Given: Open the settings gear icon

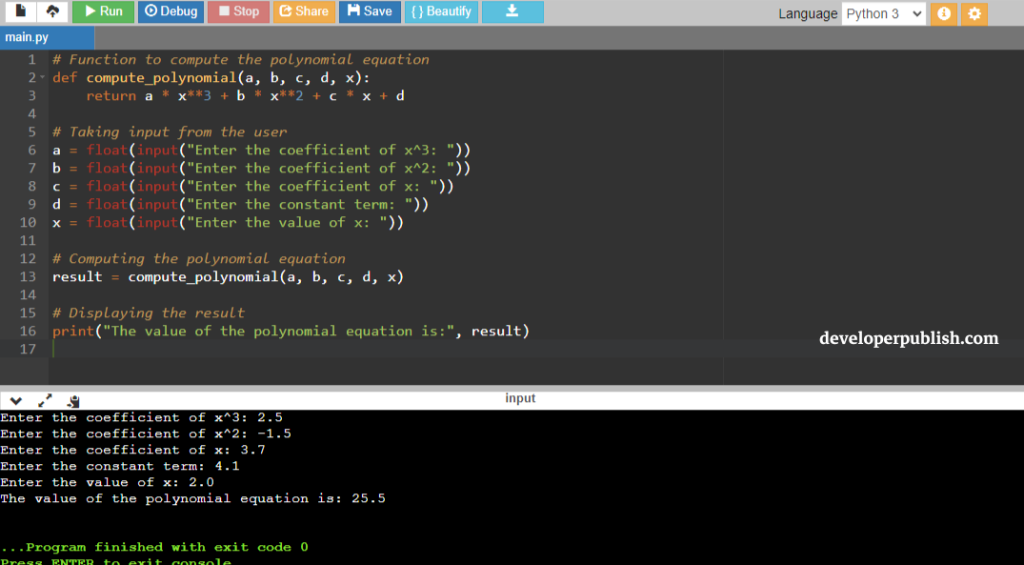Looking at the screenshot, I should coord(974,14).
